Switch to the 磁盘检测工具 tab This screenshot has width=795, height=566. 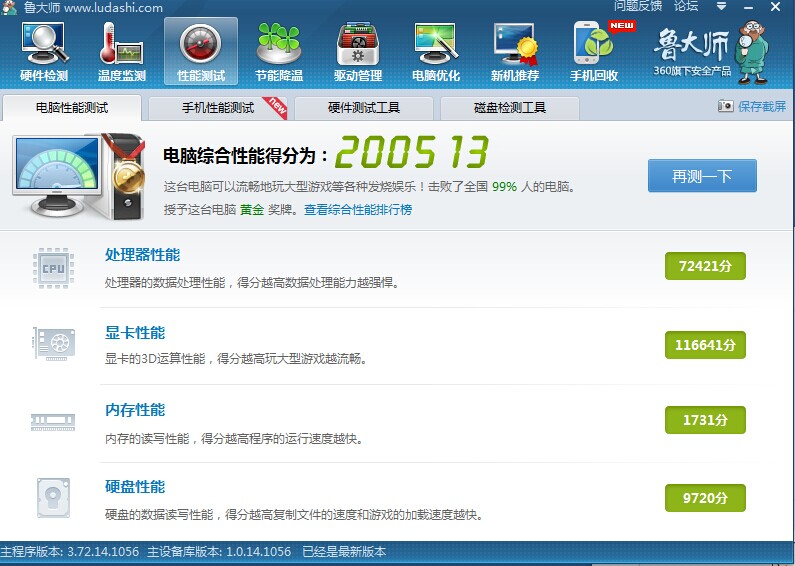coord(510,108)
